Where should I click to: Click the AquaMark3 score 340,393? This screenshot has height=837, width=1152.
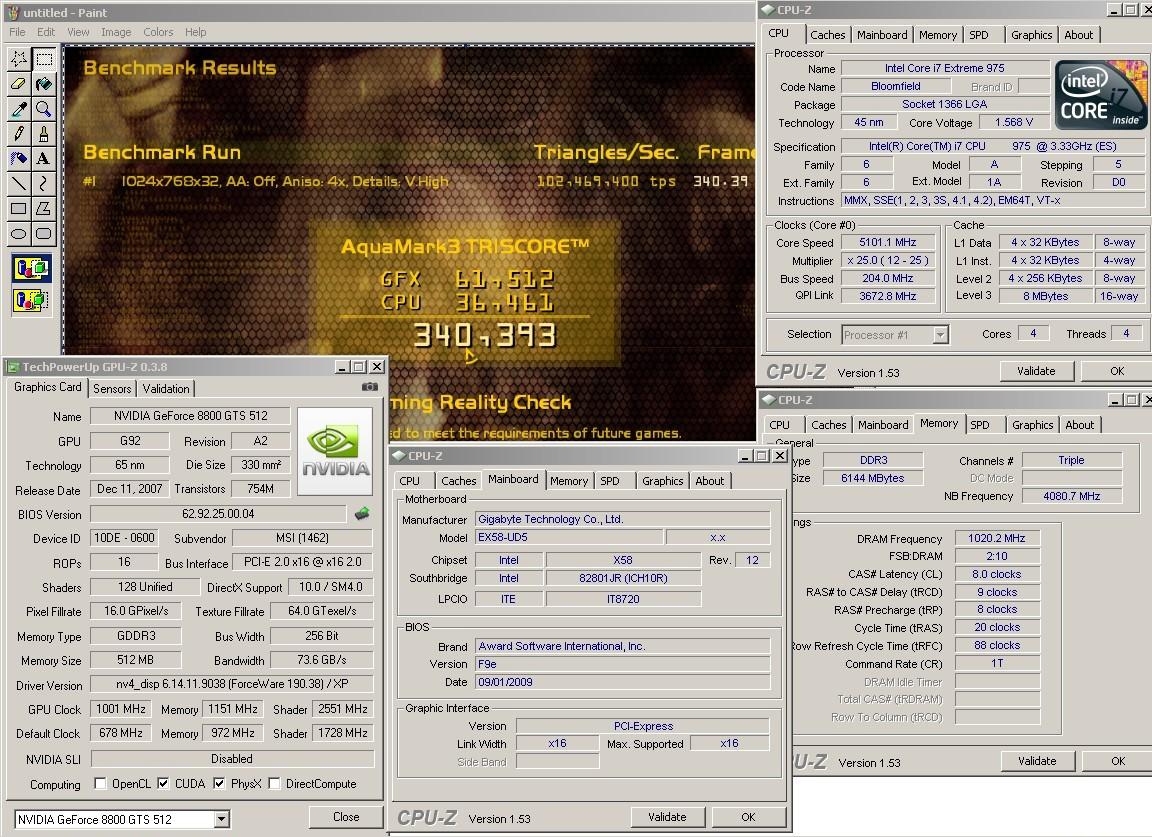(484, 335)
